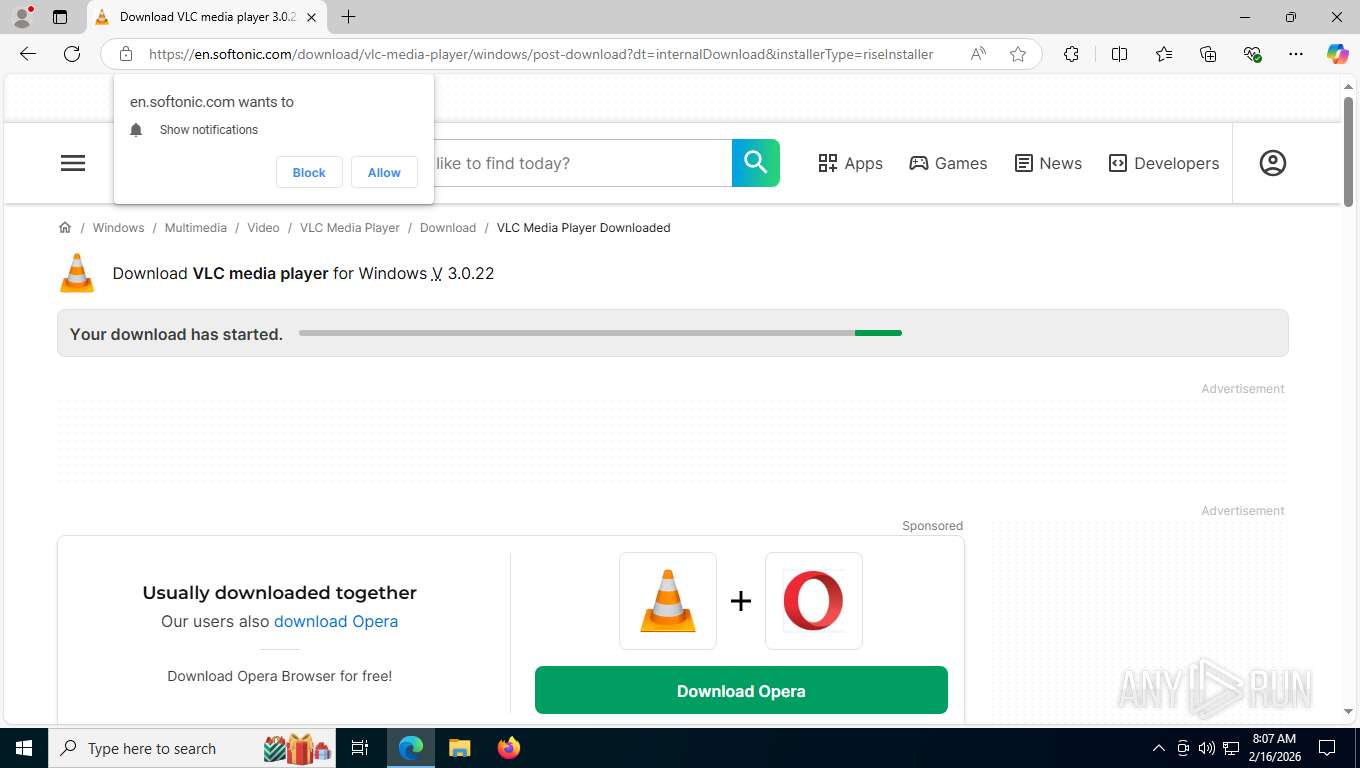Viewport: 1360px width, 768px height.
Task: Open Download breadcrumb link
Action: coord(448,228)
